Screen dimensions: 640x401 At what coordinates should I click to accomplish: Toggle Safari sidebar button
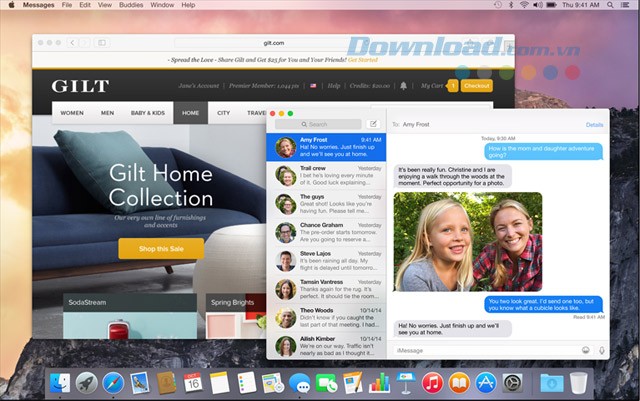[101, 43]
